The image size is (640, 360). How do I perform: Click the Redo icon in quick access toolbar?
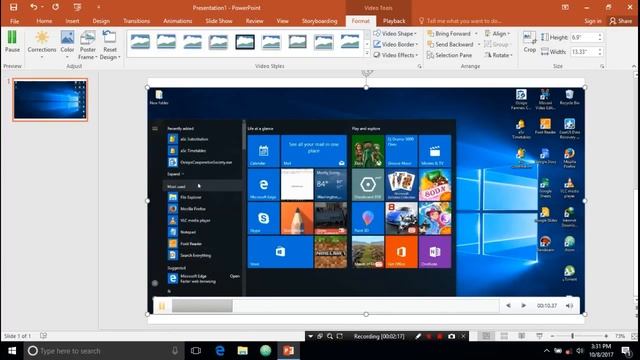coord(56,7)
